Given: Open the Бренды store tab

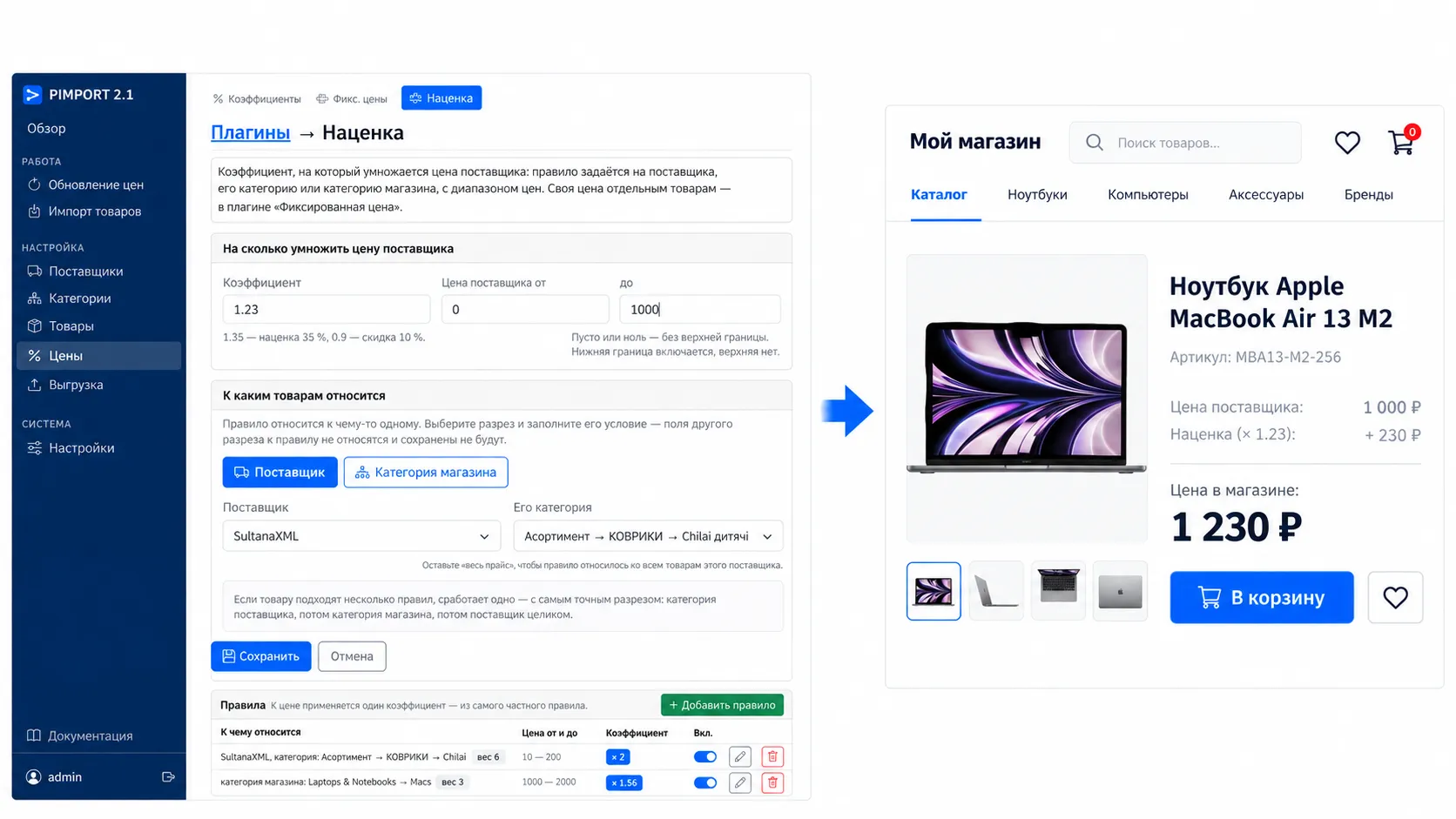Looking at the screenshot, I should click(1369, 195).
